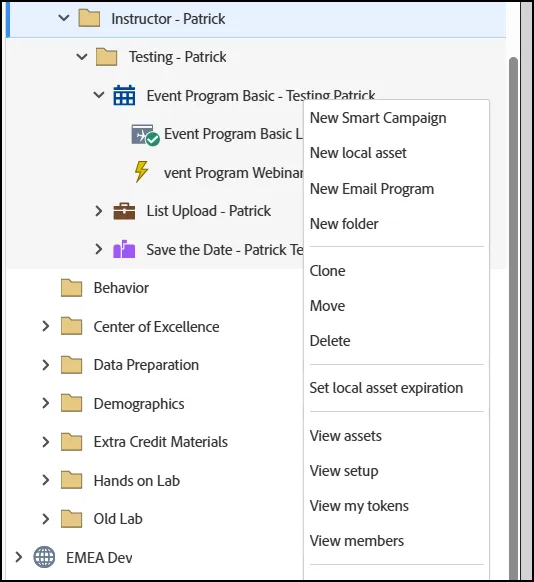534x582 pixels.
Task: Click the landing page icon with green check
Action: click(145, 135)
